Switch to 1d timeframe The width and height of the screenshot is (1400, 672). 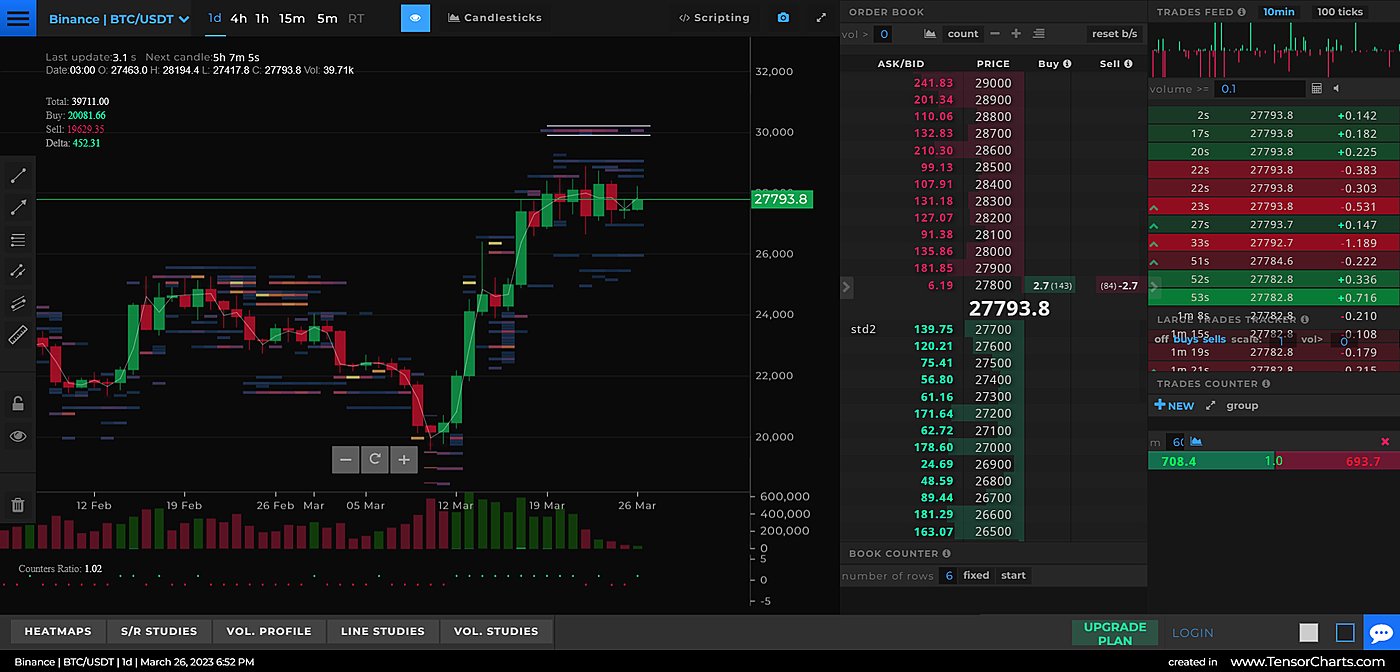[215, 18]
